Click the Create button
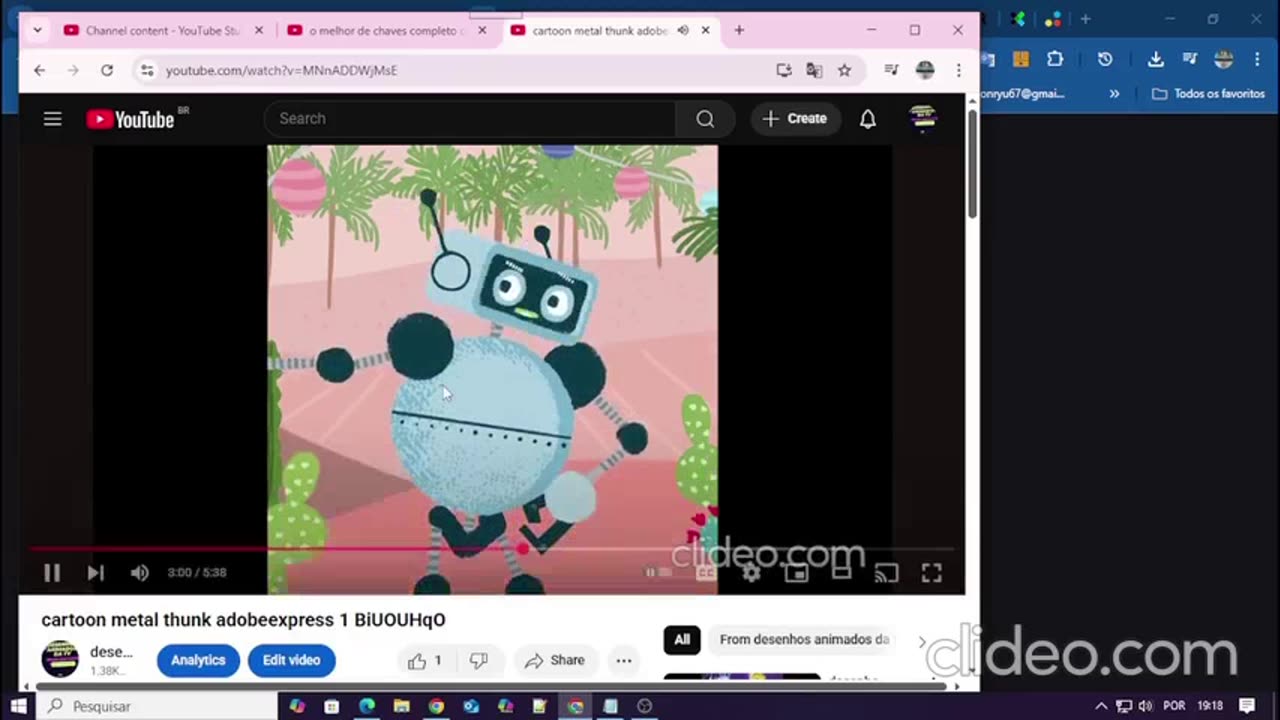 795,119
